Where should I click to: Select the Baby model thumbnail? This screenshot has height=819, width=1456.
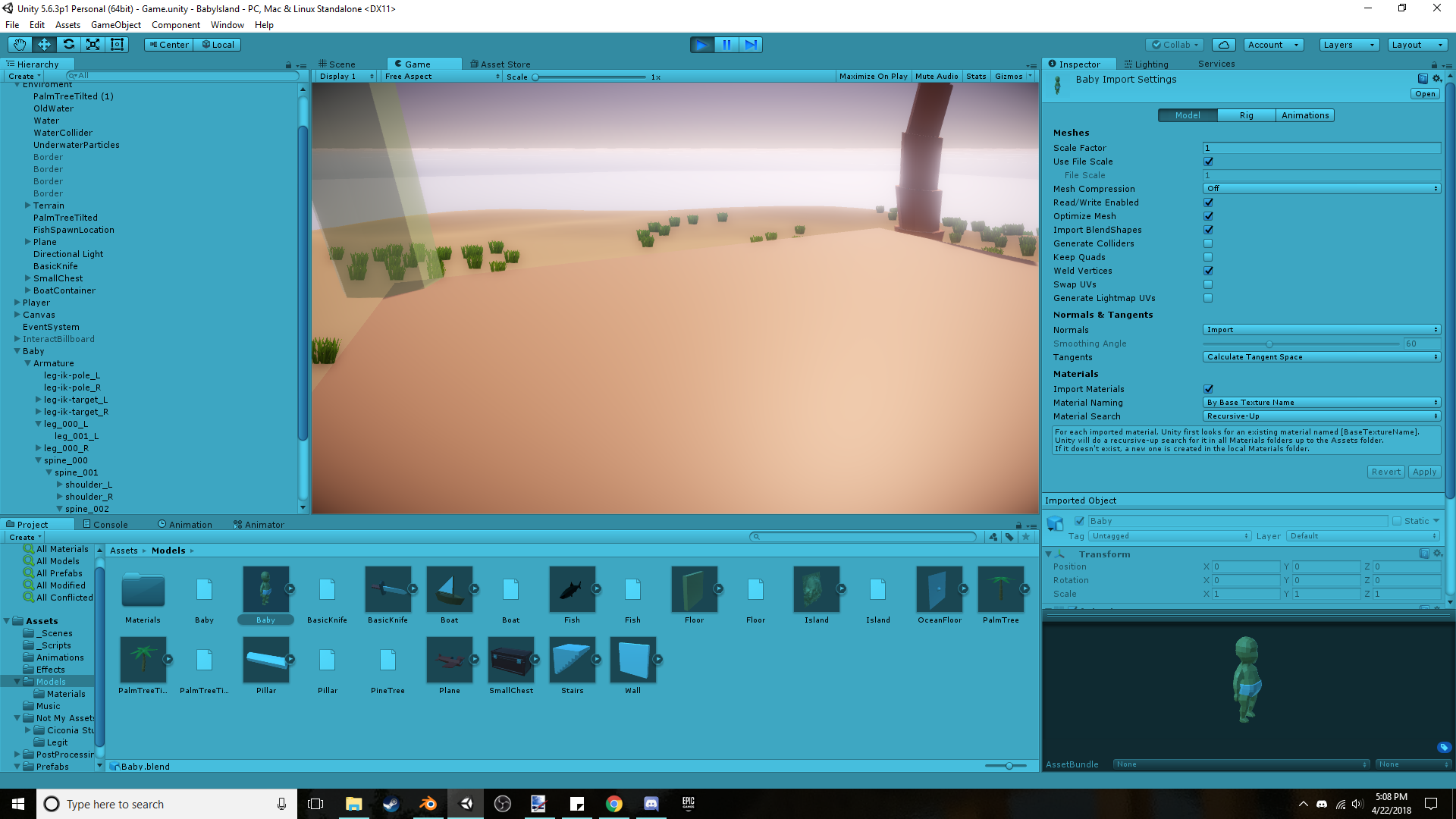(x=265, y=588)
